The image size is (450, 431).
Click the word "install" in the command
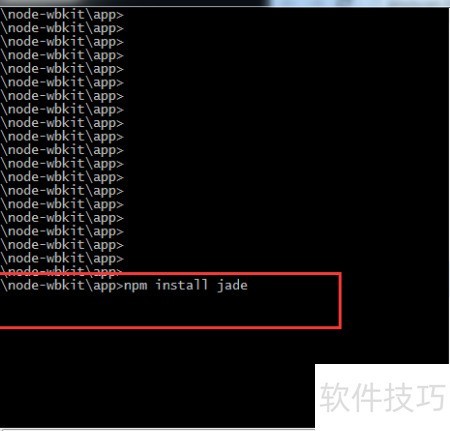pos(182,285)
